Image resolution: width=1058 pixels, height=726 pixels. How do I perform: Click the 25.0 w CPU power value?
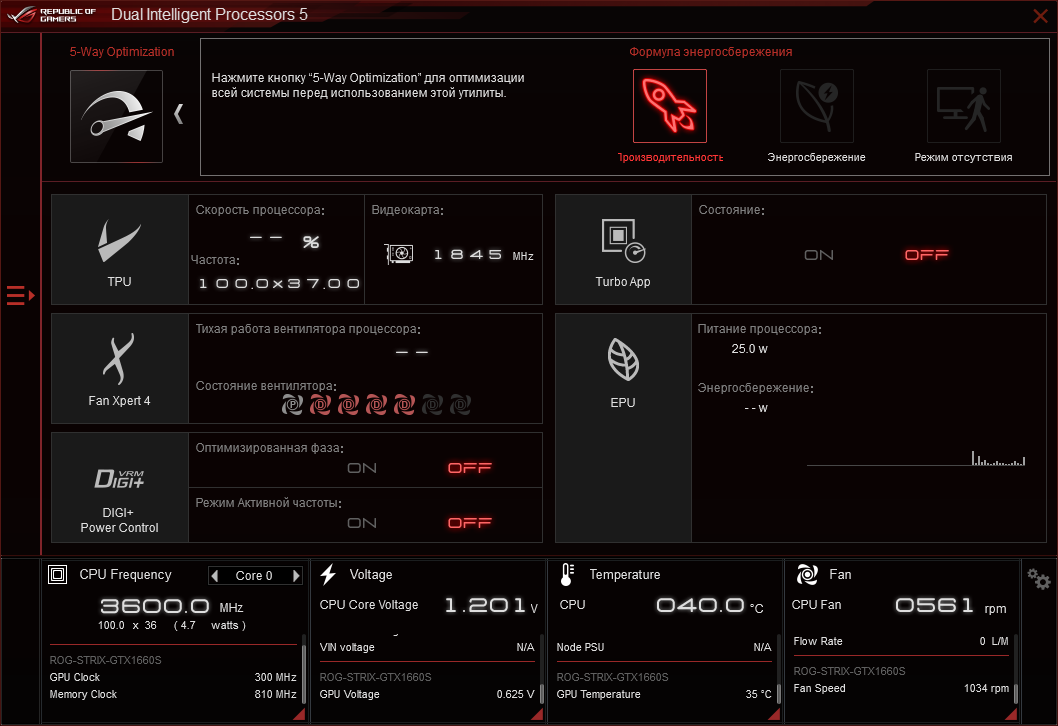click(x=749, y=349)
